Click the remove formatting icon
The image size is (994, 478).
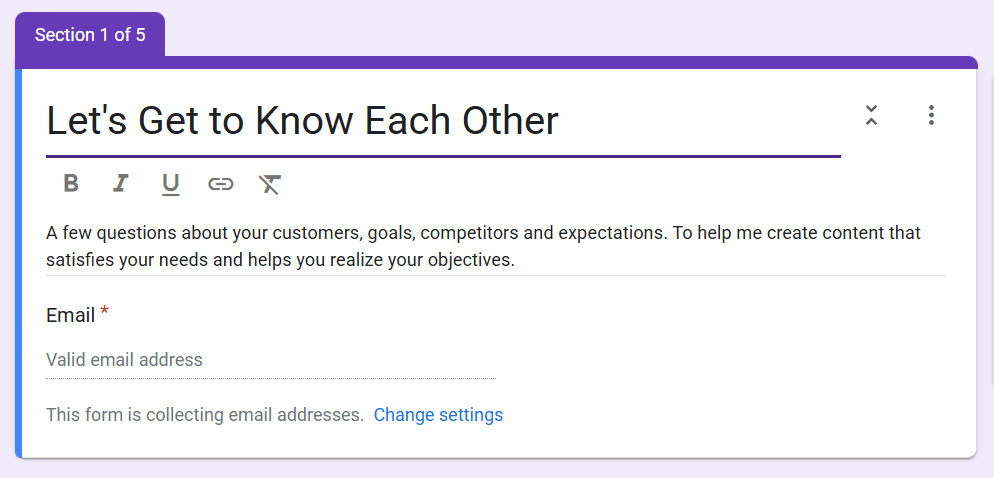tap(270, 183)
